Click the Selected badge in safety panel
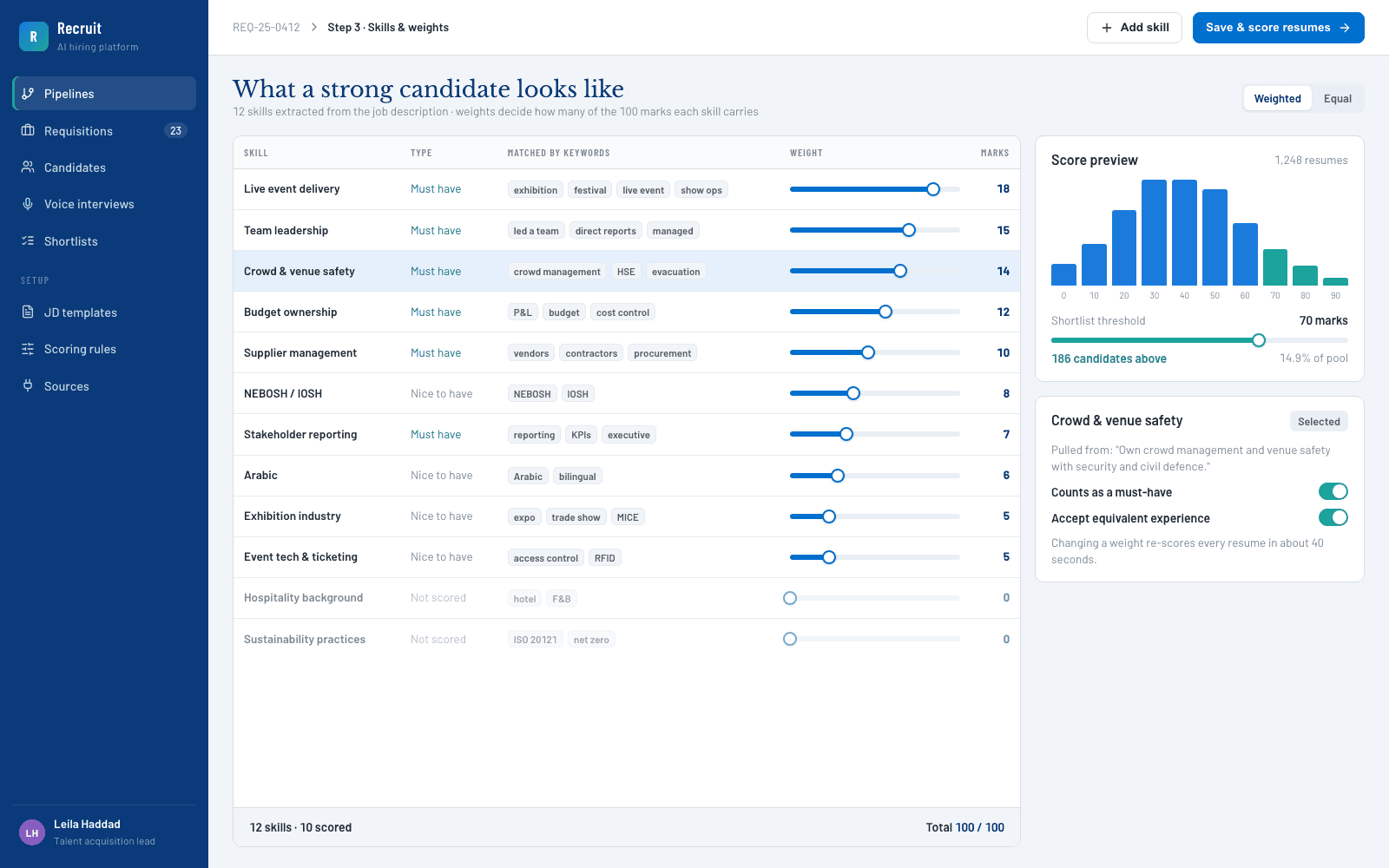Viewport: 1389px width, 868px height. [x=1319, y=421]
